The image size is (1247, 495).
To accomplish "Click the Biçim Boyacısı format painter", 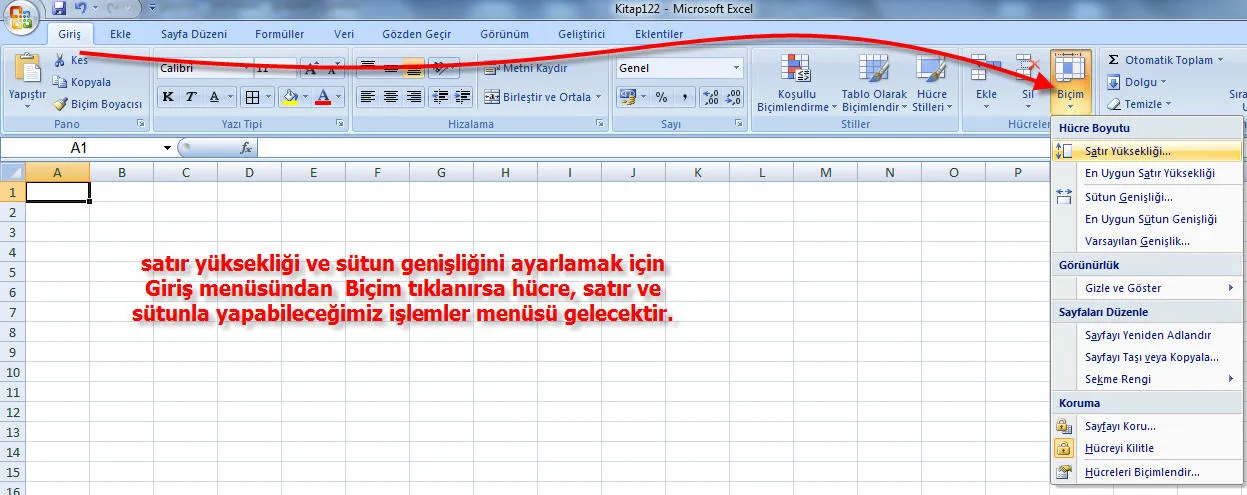I will [x=97, y=104].
